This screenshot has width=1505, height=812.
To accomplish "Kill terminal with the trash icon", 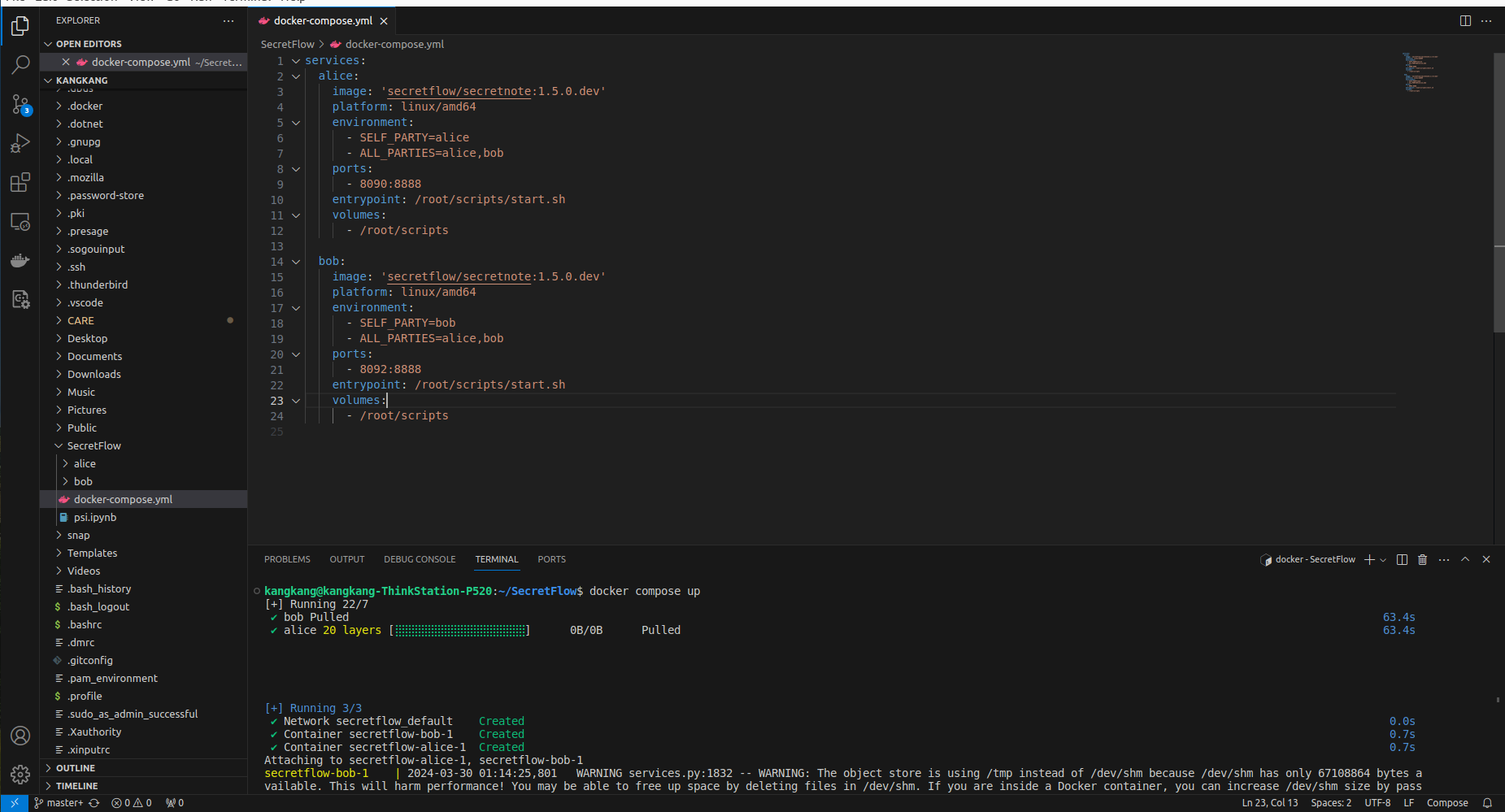I will [x=1422, y=559].
